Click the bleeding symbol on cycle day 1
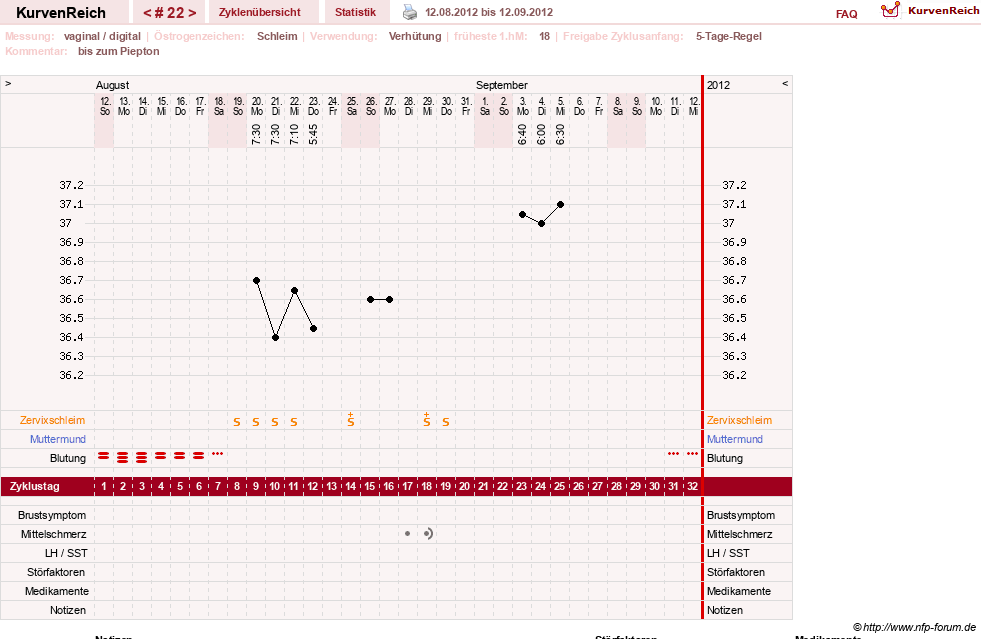Screen dimensions: 981x639 104,456
